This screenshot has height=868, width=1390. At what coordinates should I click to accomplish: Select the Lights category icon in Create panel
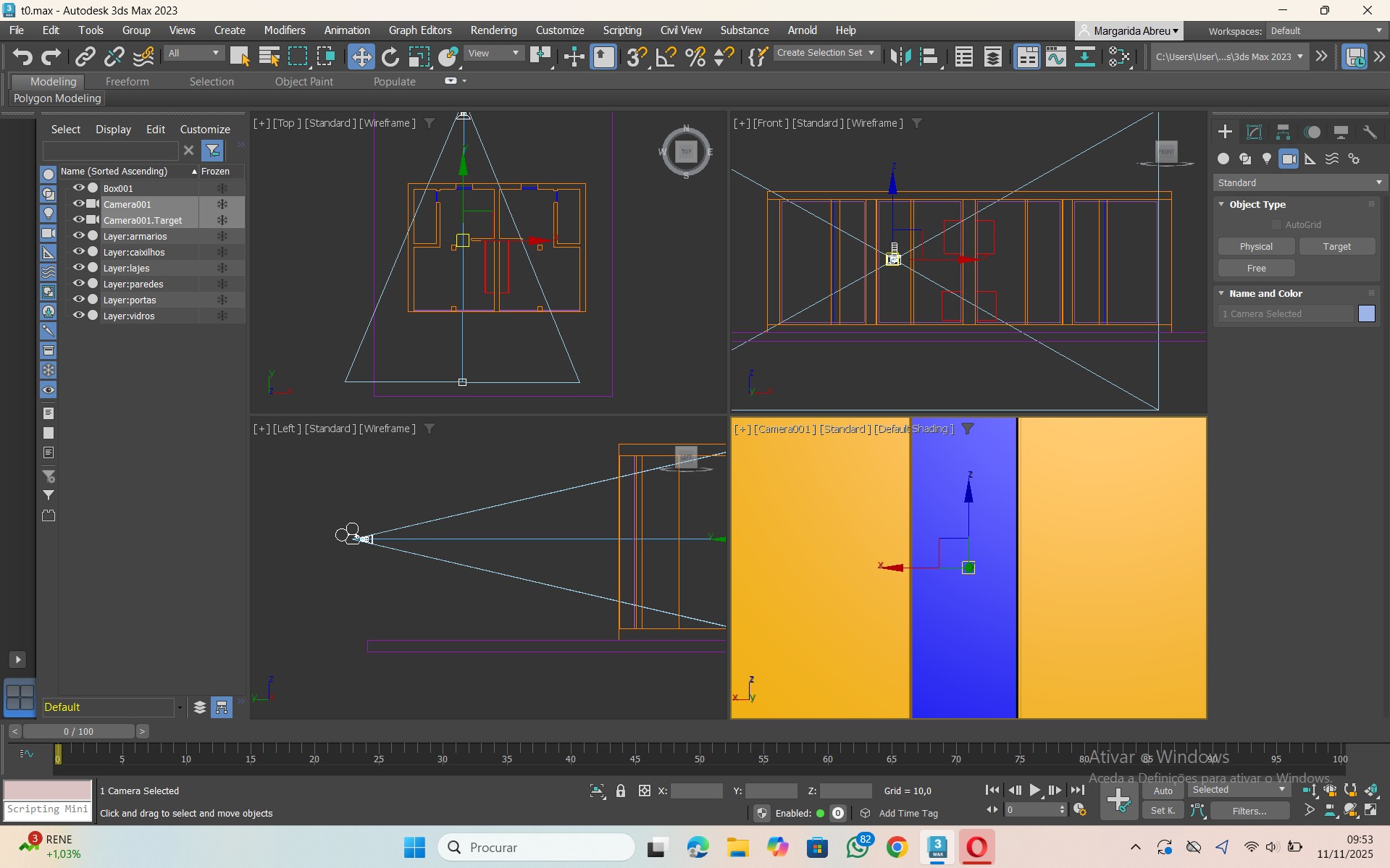tap(1266, 159)
